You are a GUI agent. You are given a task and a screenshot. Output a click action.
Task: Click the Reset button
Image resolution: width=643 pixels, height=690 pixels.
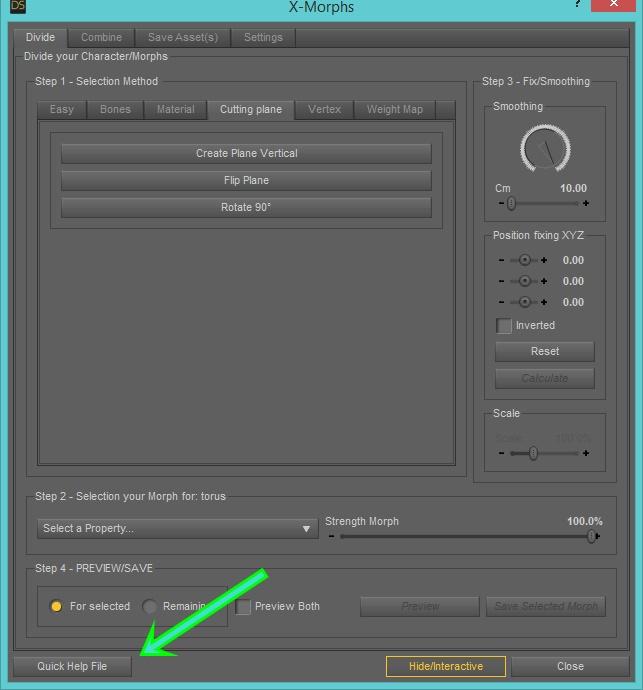(x=545, y=352)
